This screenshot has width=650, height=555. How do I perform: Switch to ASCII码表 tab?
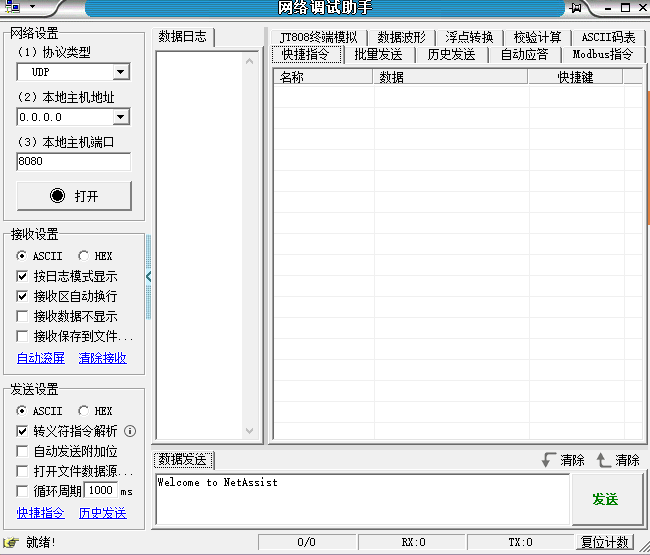click(608, 37)
